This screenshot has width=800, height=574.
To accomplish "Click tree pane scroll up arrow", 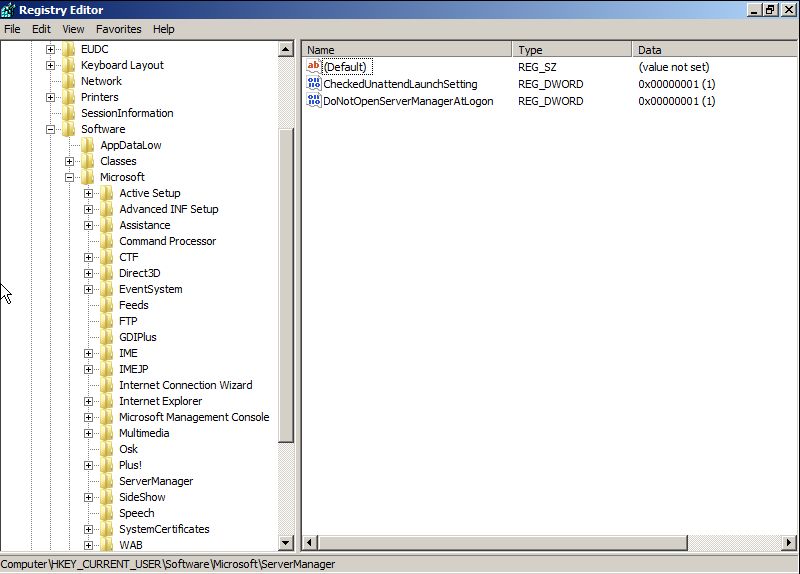I will pos(286,49).
